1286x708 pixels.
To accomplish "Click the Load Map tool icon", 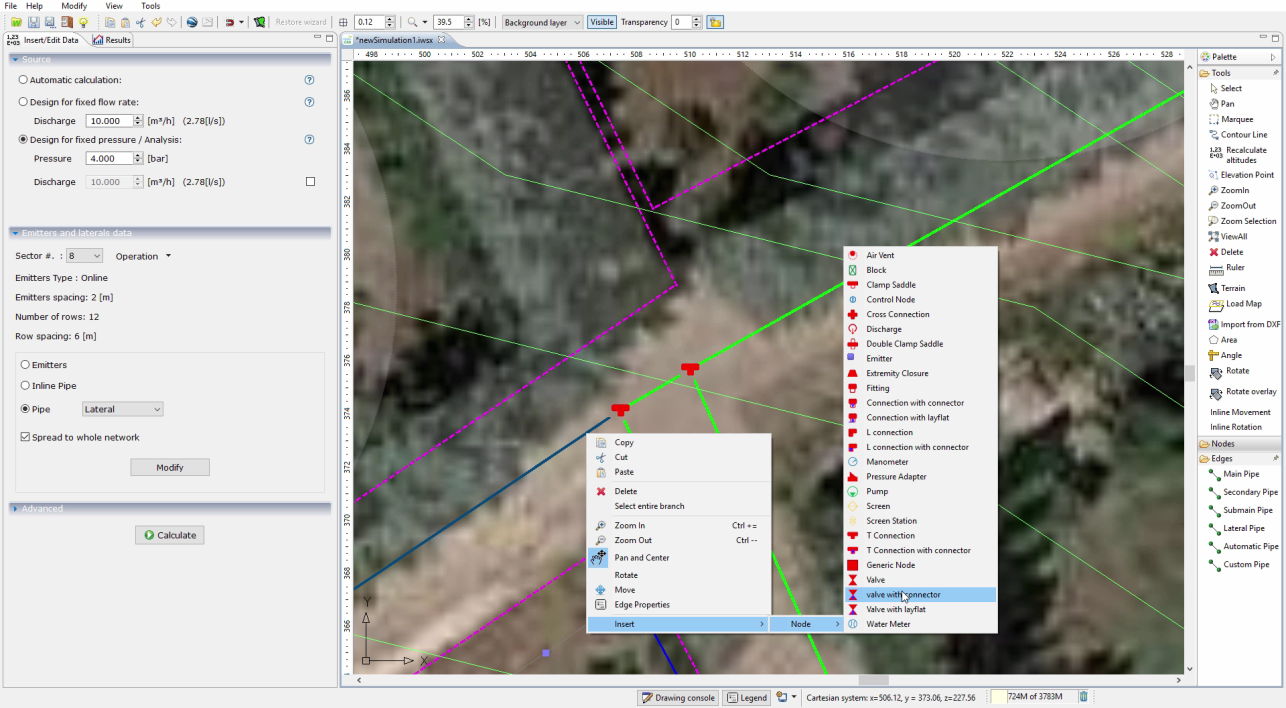I will pos(1216,304).
